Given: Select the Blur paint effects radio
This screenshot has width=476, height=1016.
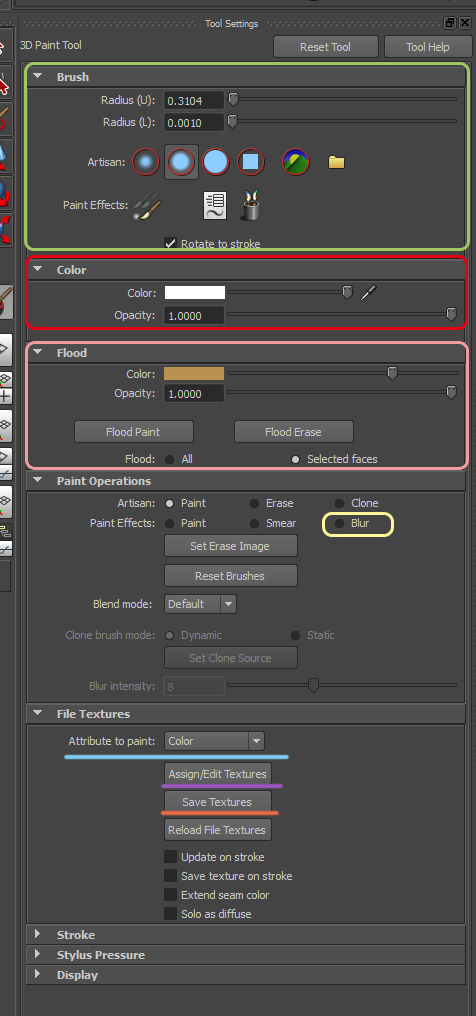Looking at the screenshot, I should pos(339,523).
